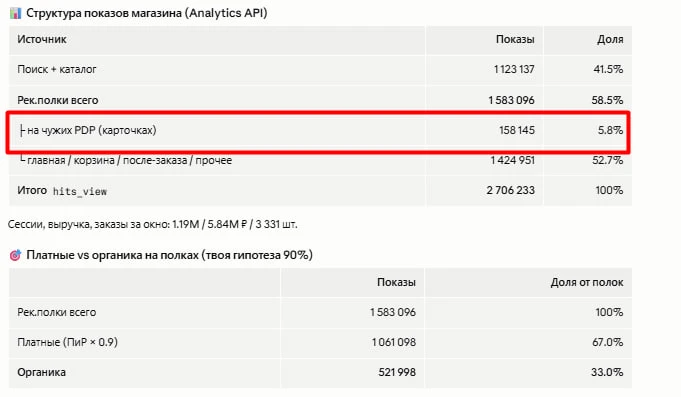Viewport: 681px width, 397px height.
Task: Click the 'Сессии, выручка, заказы за окно' line
Action: (x=153, y=225)
